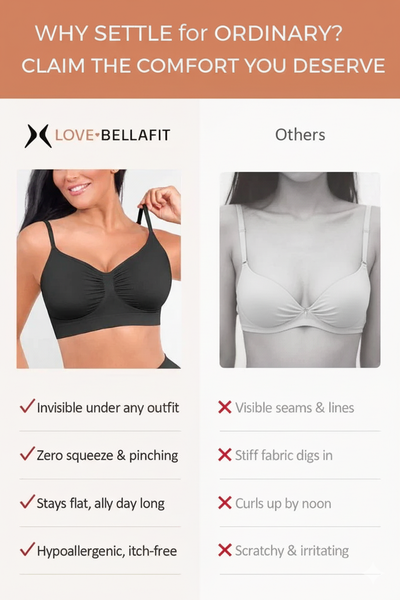Click the Curls up by noon text
The width and height of the screenshot is (400, 600).
click(x=283, y=504)
